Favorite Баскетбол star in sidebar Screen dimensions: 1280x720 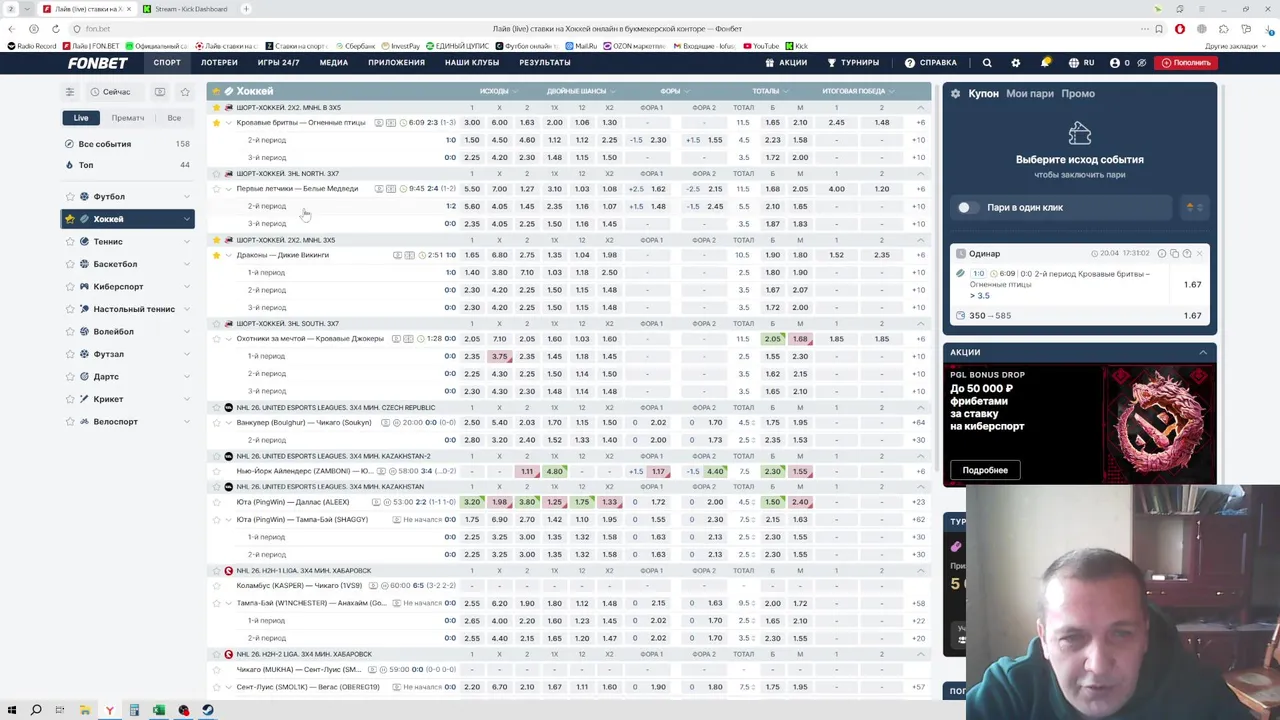(x=70, y=264)
